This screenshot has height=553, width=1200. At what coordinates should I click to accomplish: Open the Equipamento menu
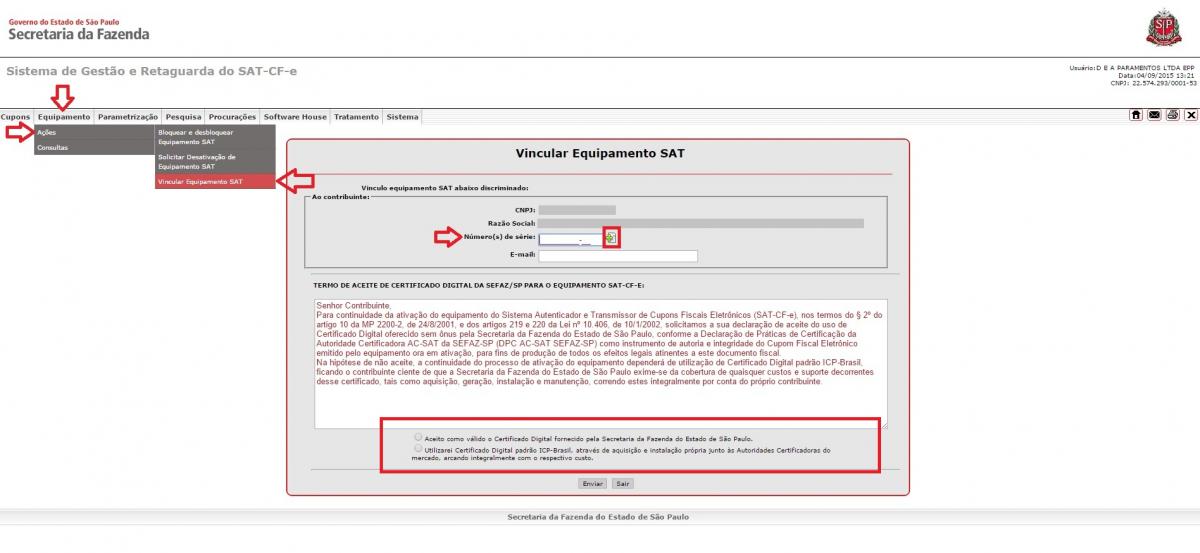[64, 117]
